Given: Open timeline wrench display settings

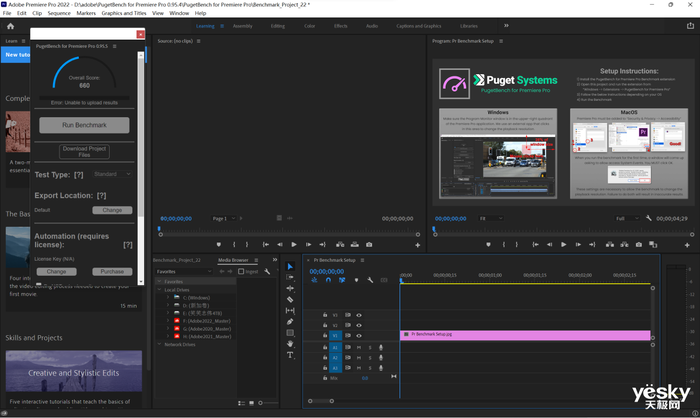Looking at the screenshot, I should (x=370, y=280).
